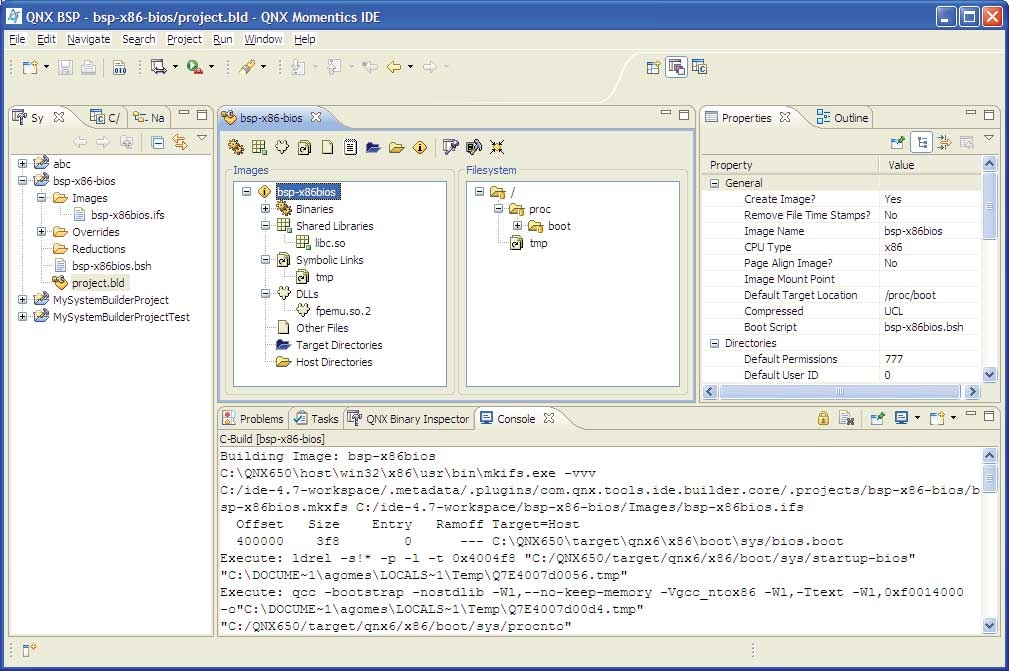Click the yellow info icon in editor toolbar
The image size is (1009, 671).
(x=420, y=147)
